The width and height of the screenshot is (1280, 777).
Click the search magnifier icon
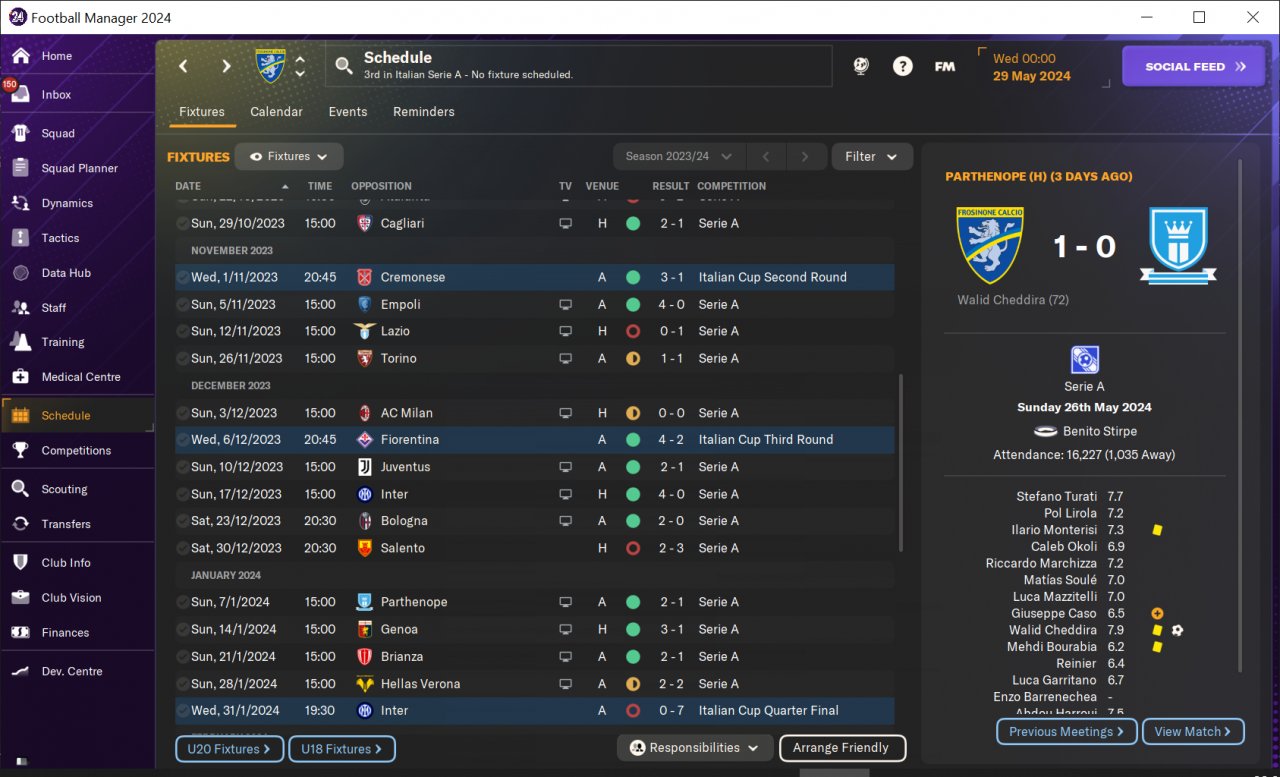(x=344, y=66)
